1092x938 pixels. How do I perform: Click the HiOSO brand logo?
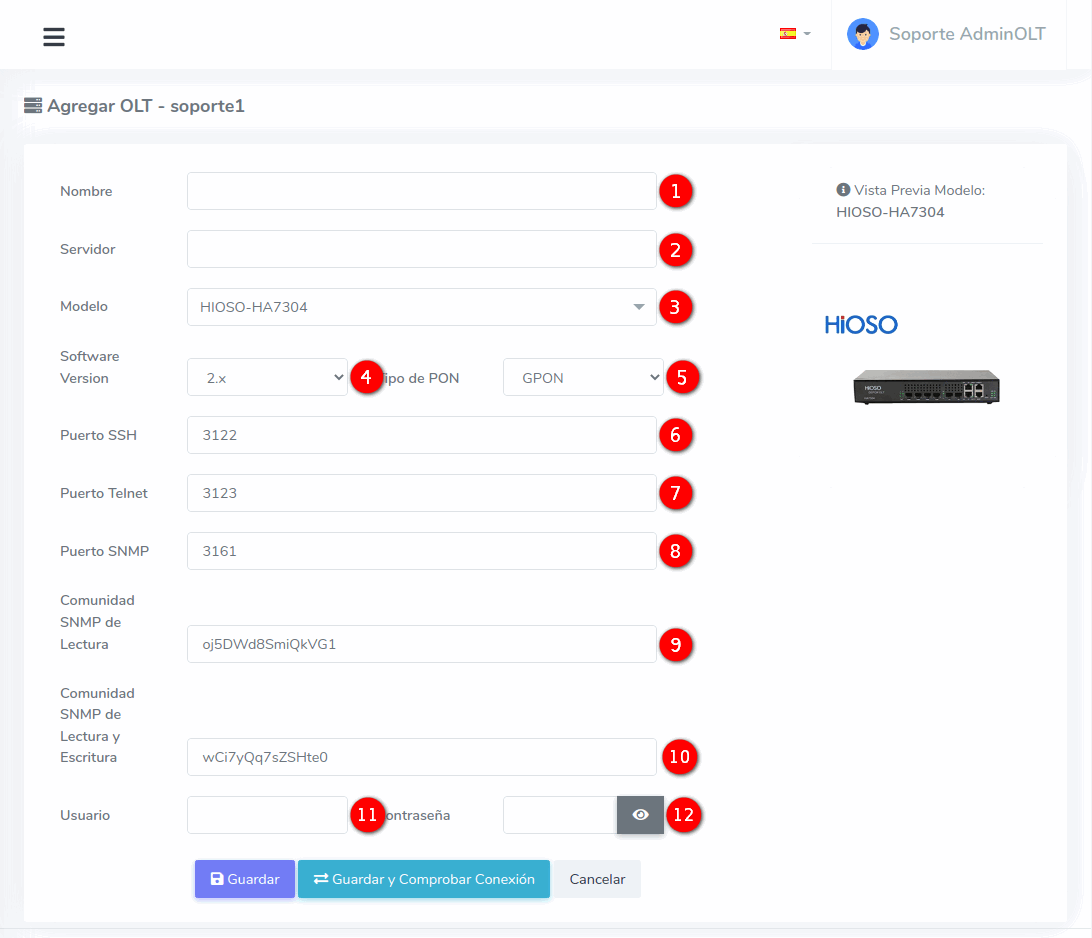click(x=861, y=325)
